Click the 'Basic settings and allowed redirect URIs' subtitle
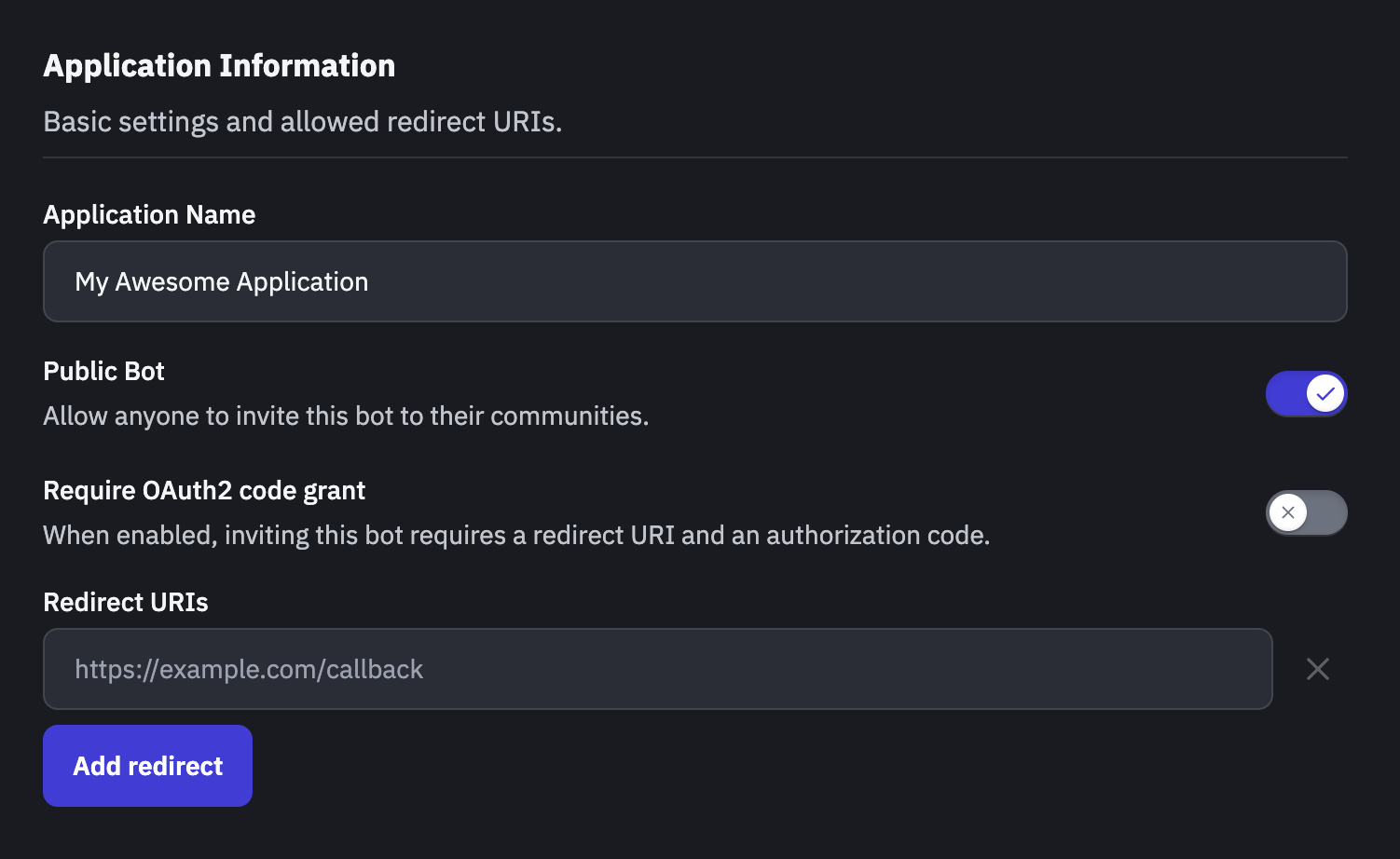Viewport: 1400px width, 859px height. (303, 121)
